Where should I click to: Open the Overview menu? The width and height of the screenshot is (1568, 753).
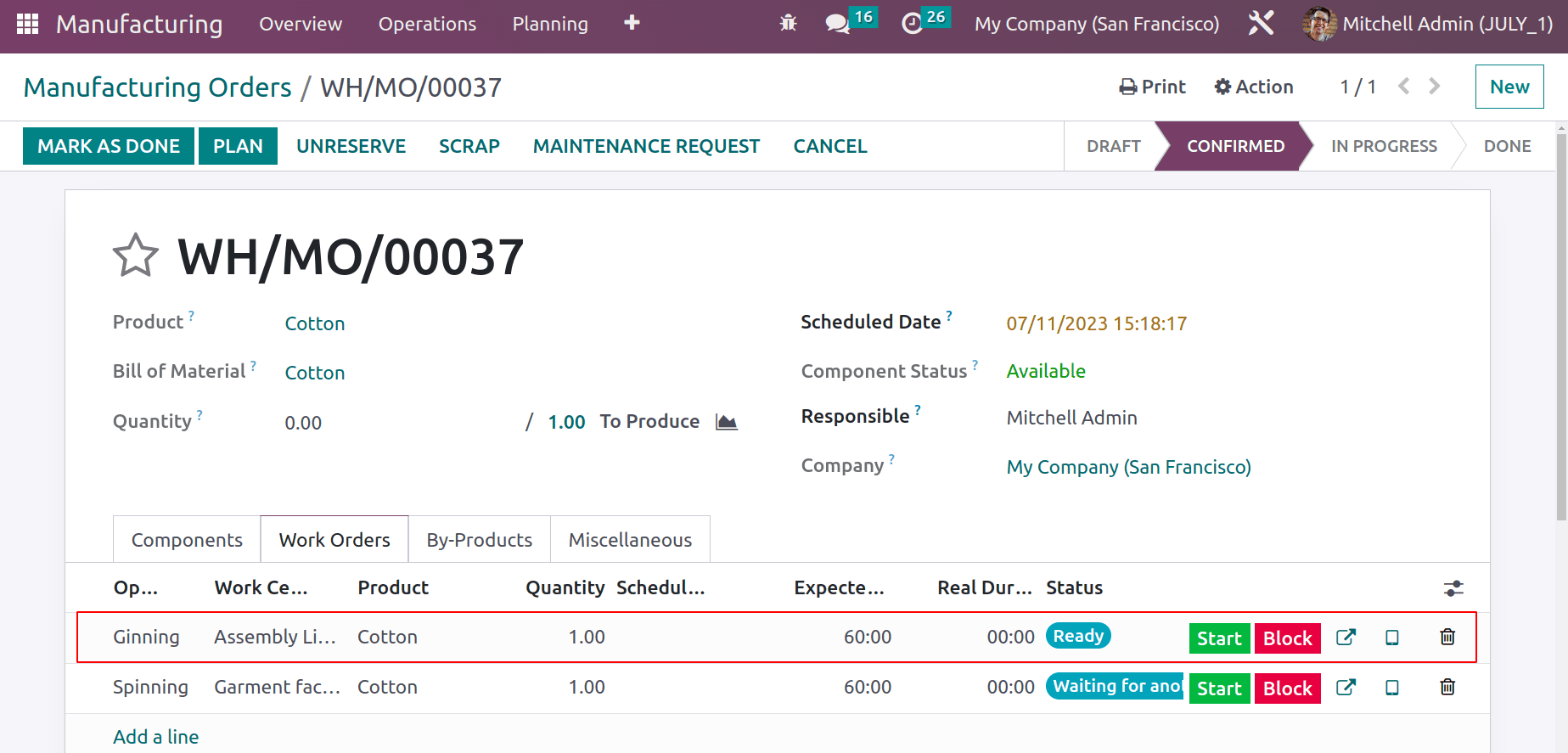301,24
